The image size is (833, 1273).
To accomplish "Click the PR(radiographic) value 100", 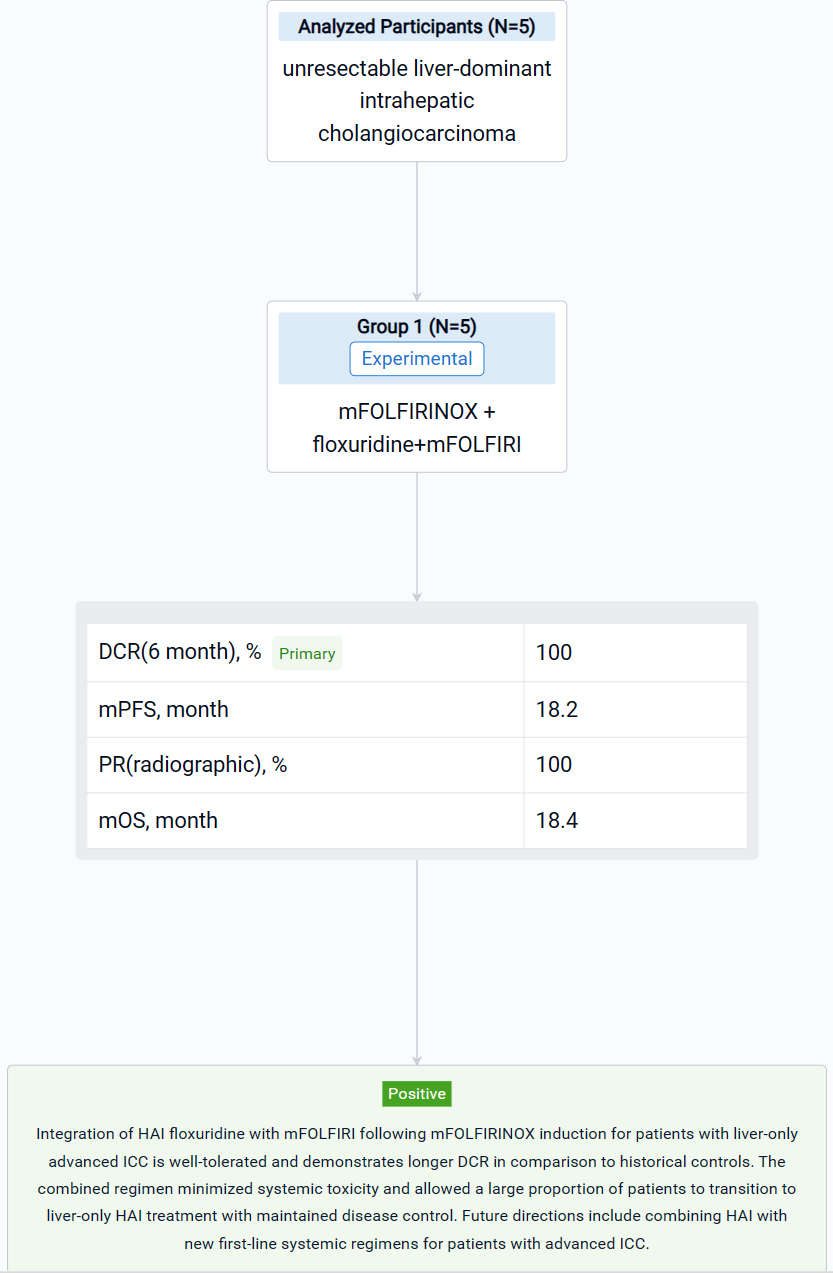I will [554, 765].
